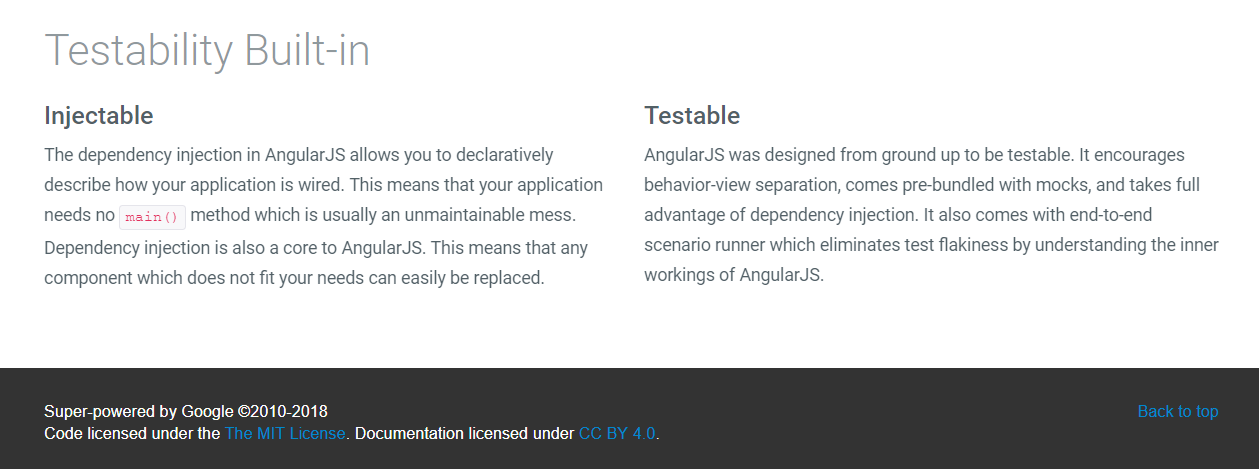Click the Documentation licensed under footer text
1259x469 pixels.
(x=465, y=434)
